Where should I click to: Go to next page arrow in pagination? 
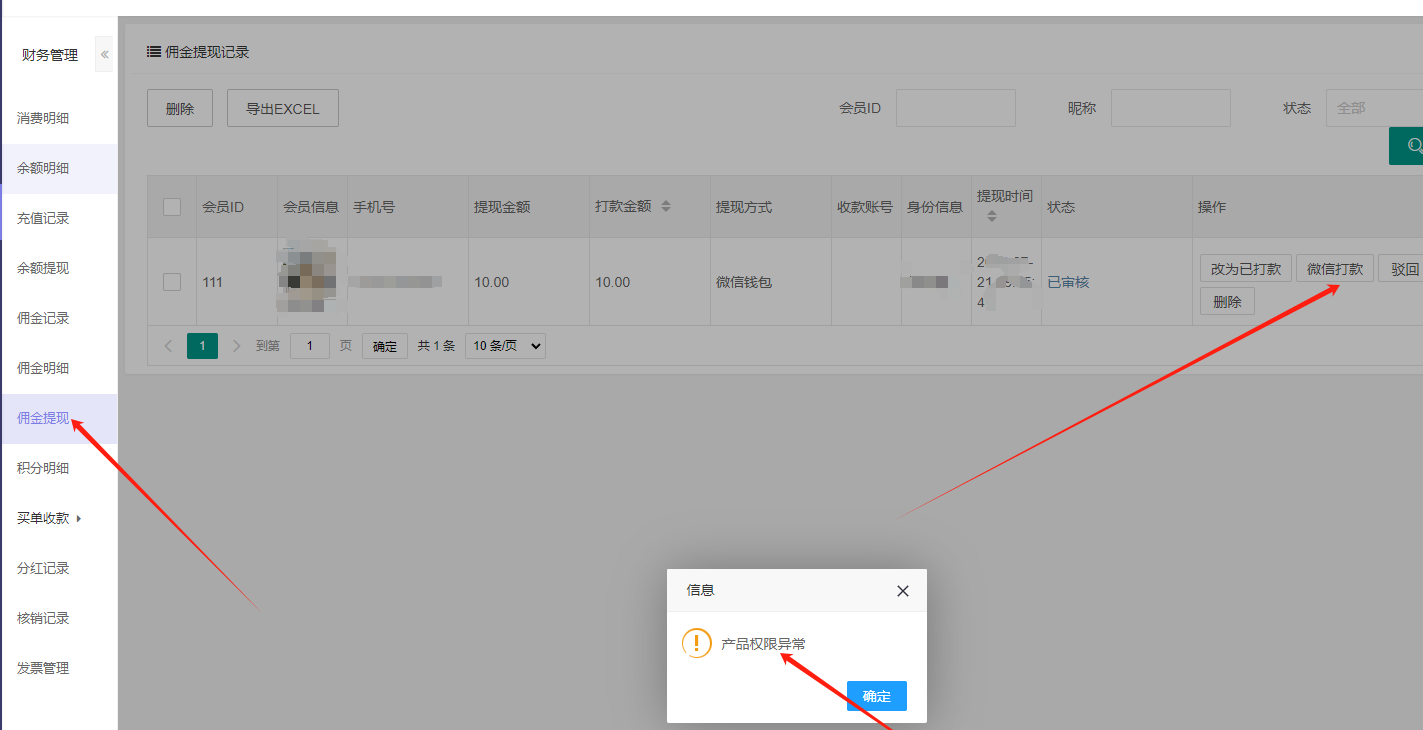point(236,346)
